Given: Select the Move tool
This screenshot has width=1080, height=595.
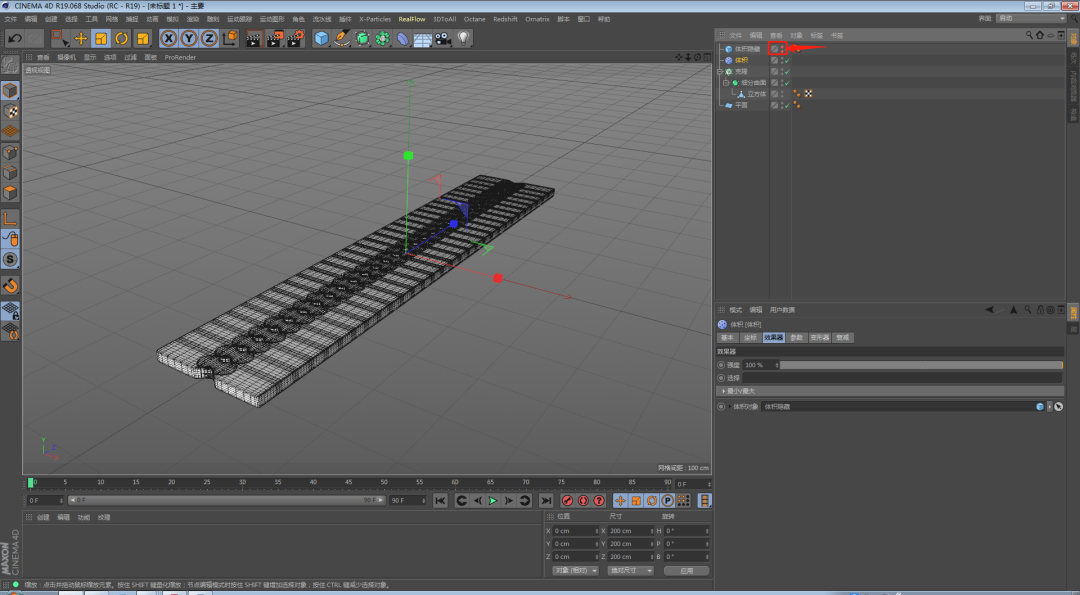Looking at the screenshot, I should [81, 38].
